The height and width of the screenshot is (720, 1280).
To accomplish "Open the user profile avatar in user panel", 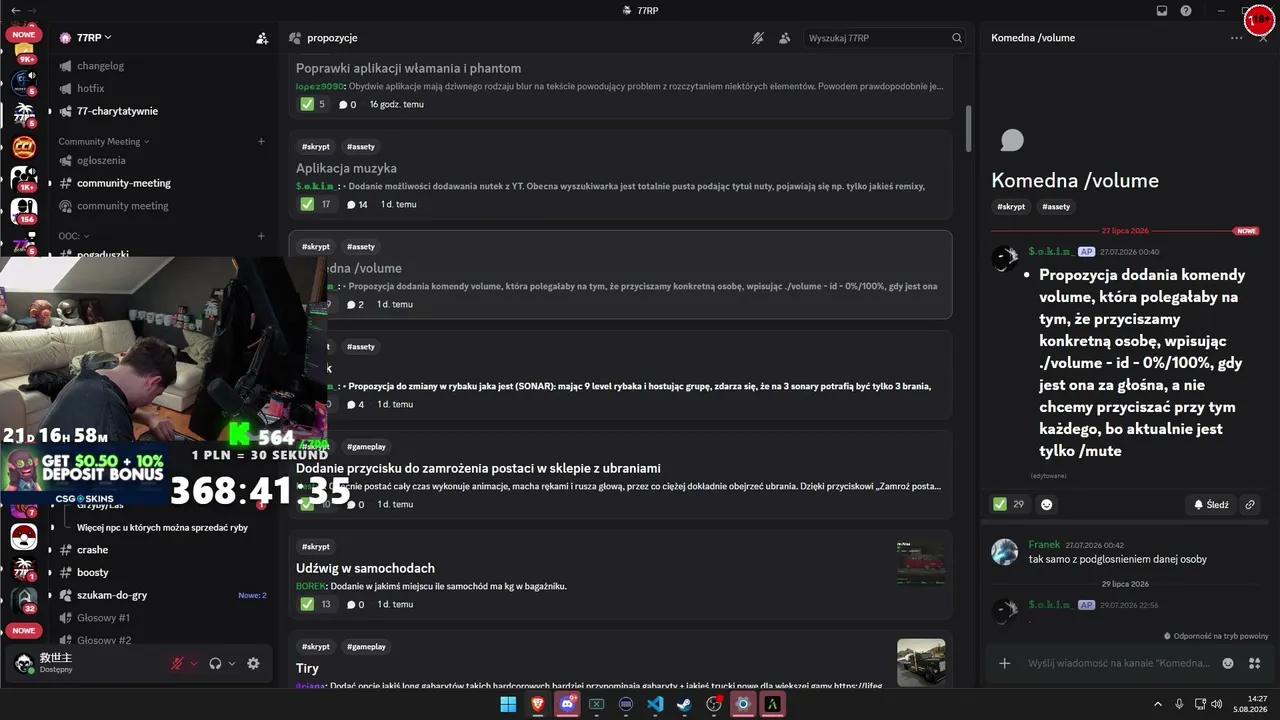I will click(24, 663).
